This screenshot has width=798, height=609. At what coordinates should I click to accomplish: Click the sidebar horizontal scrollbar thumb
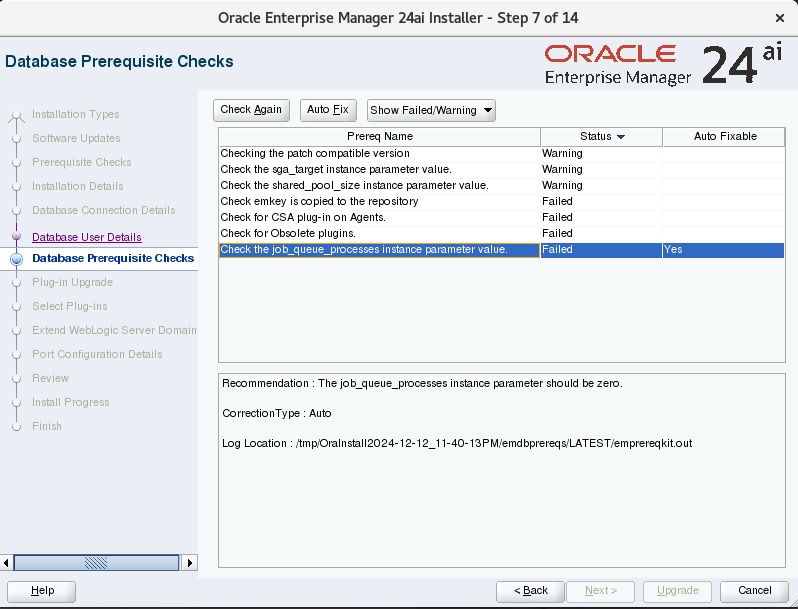tap(96, 563)
